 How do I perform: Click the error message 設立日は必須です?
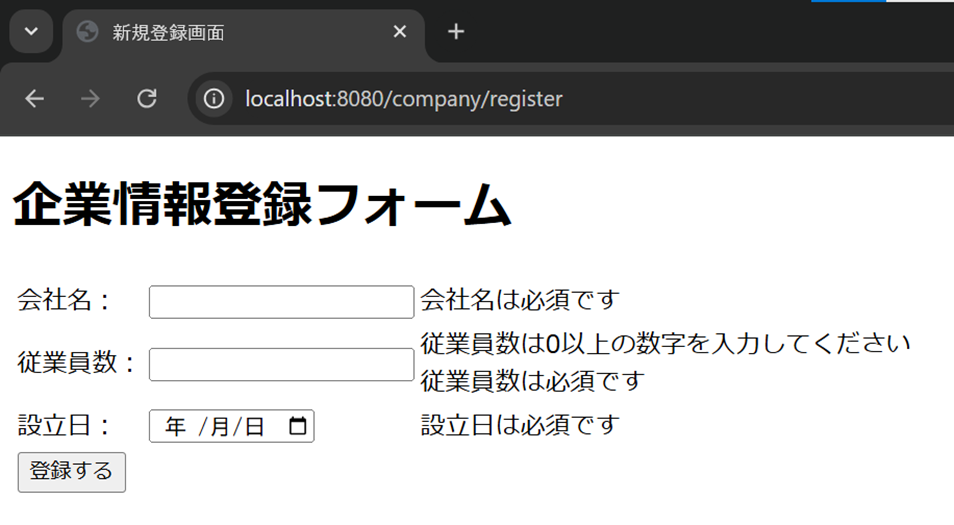point(520,425)
